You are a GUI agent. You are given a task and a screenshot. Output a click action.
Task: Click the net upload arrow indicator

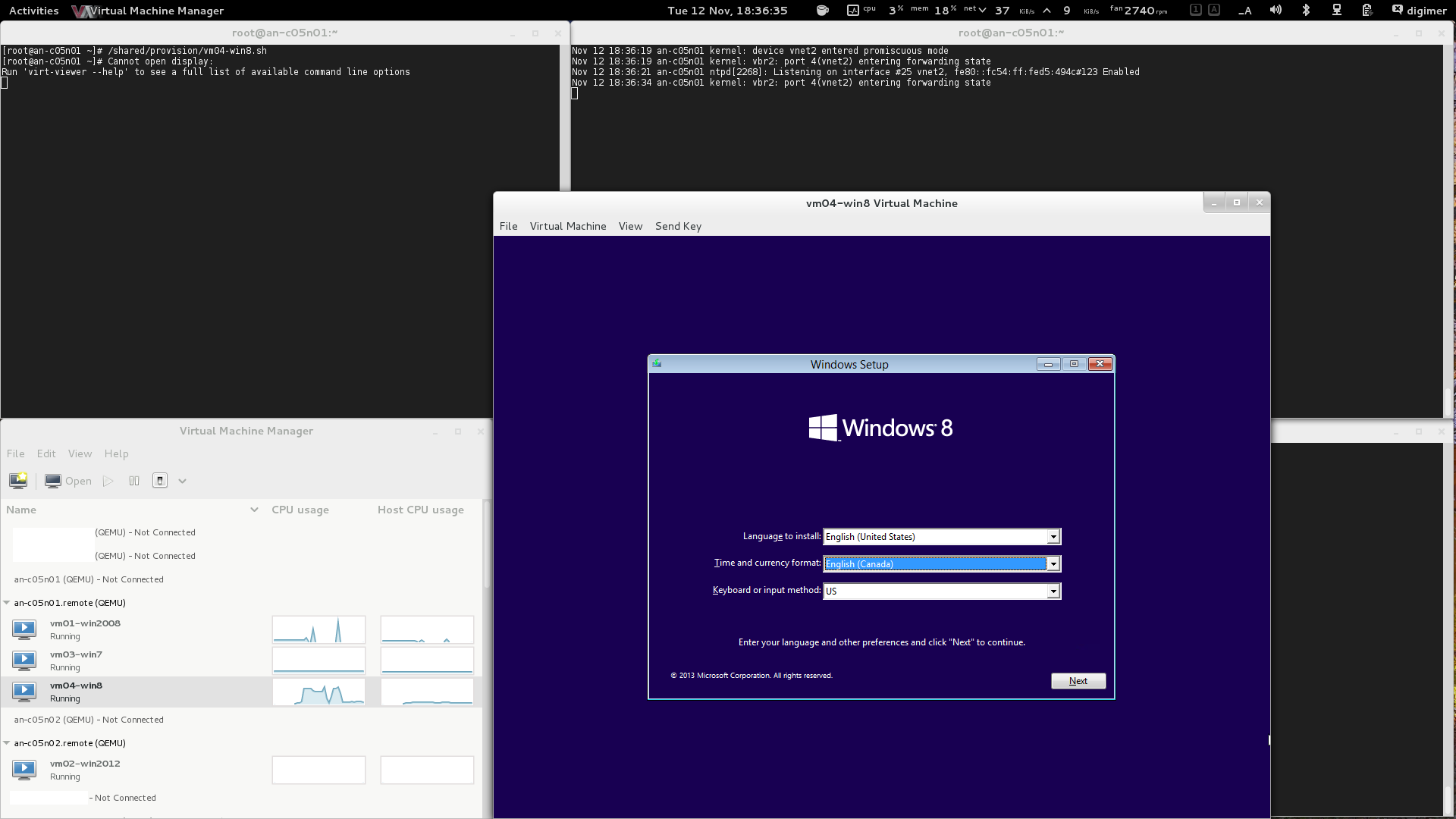coord(1046,11)
